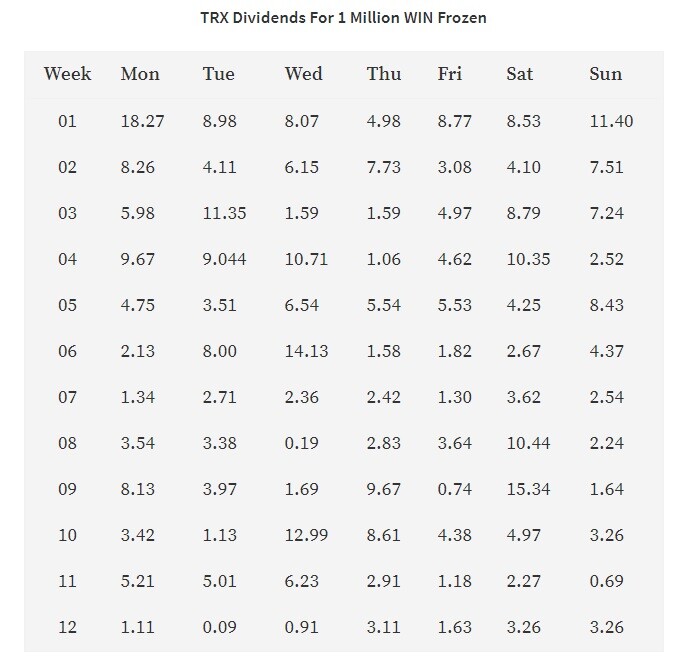
Task: Click the week 07 row label
Action: [x=67, y=397]
